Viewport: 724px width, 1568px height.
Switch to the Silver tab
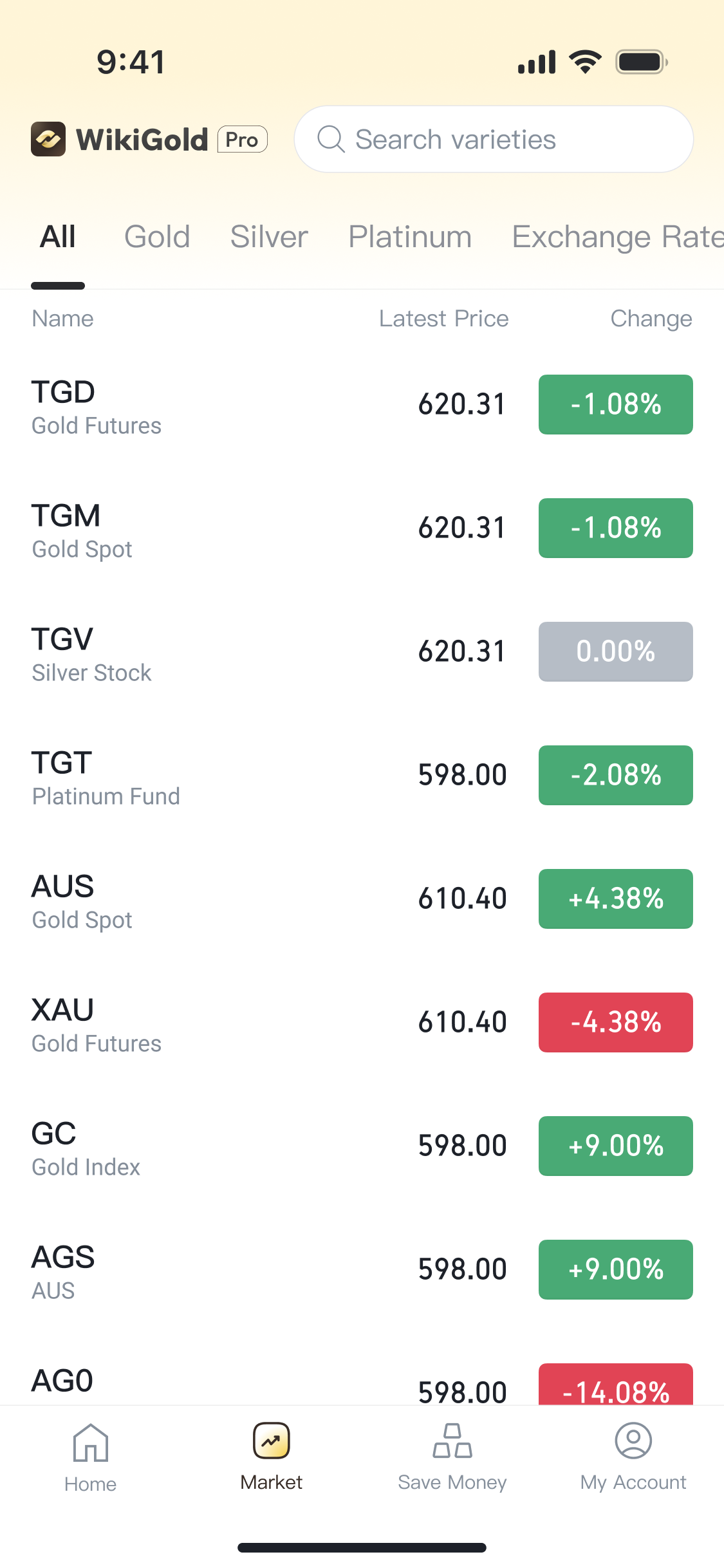[269, 237]
